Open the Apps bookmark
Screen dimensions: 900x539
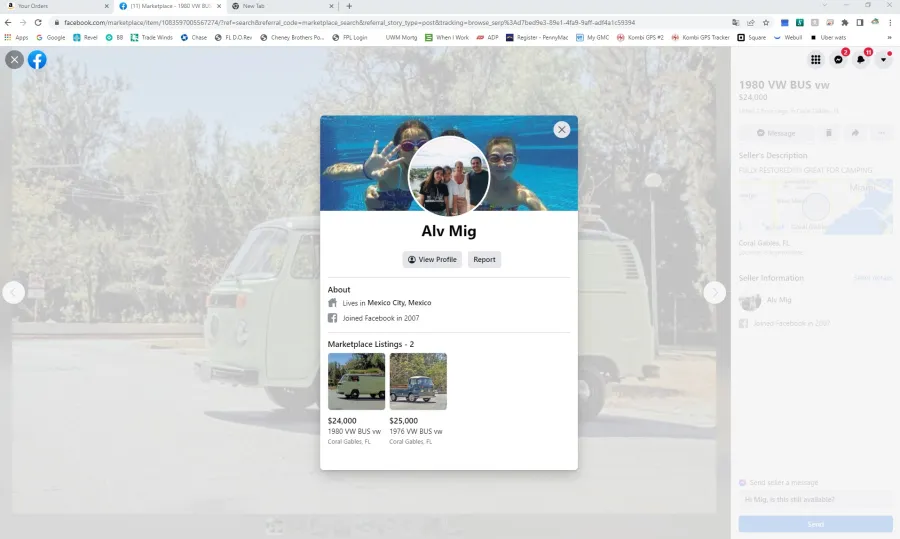[16, 37]
